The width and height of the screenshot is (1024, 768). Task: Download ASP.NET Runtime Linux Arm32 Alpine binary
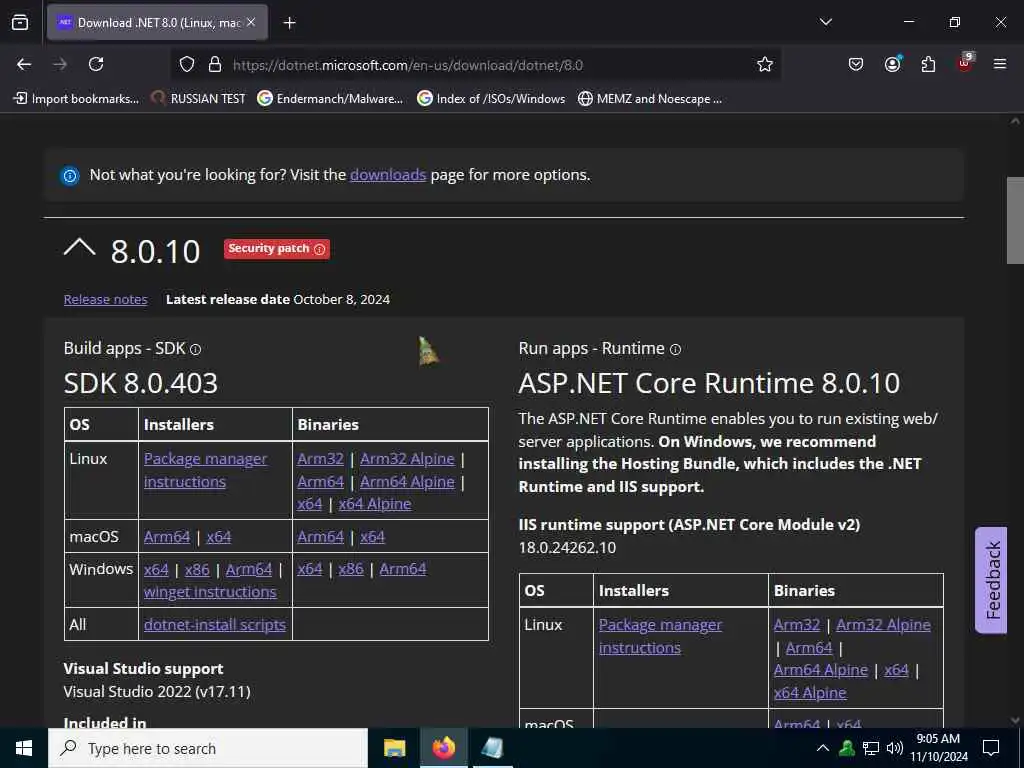884,625
